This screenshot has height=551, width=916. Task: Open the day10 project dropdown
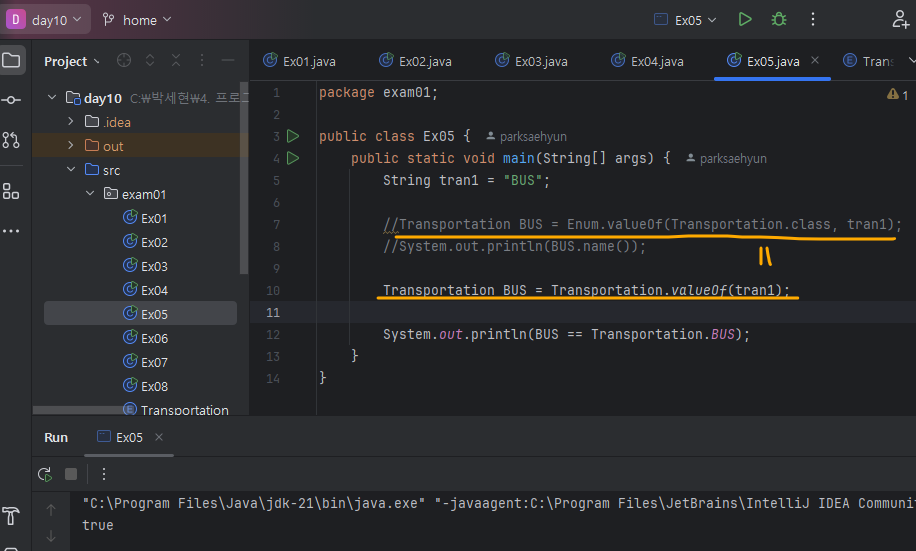(47, 19)
